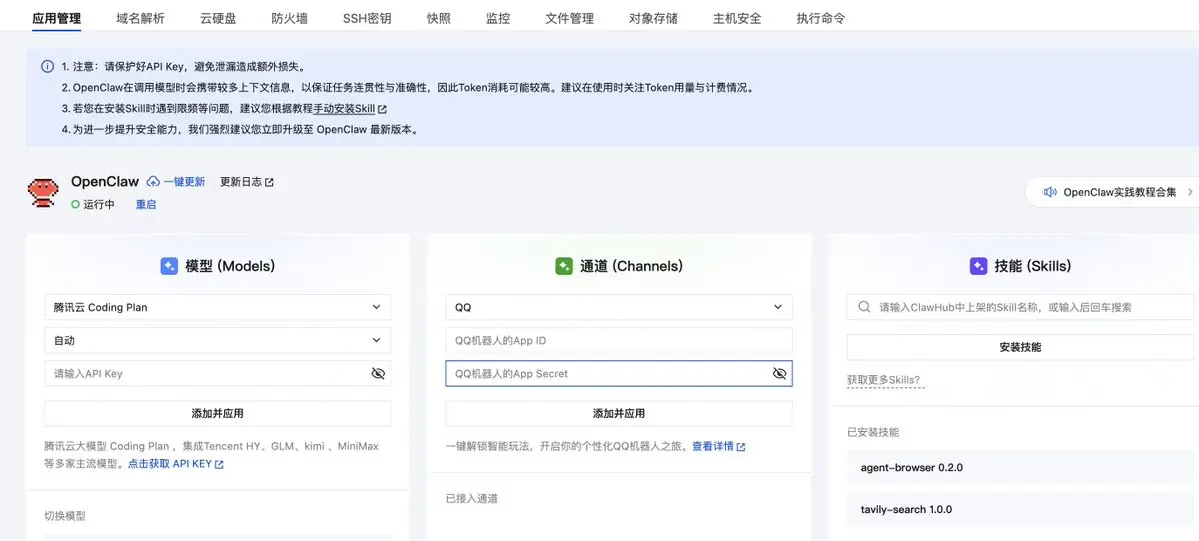
Task: Click the speaker icon in OpenClaw实践教程合集
Action: pos(1050,192)
